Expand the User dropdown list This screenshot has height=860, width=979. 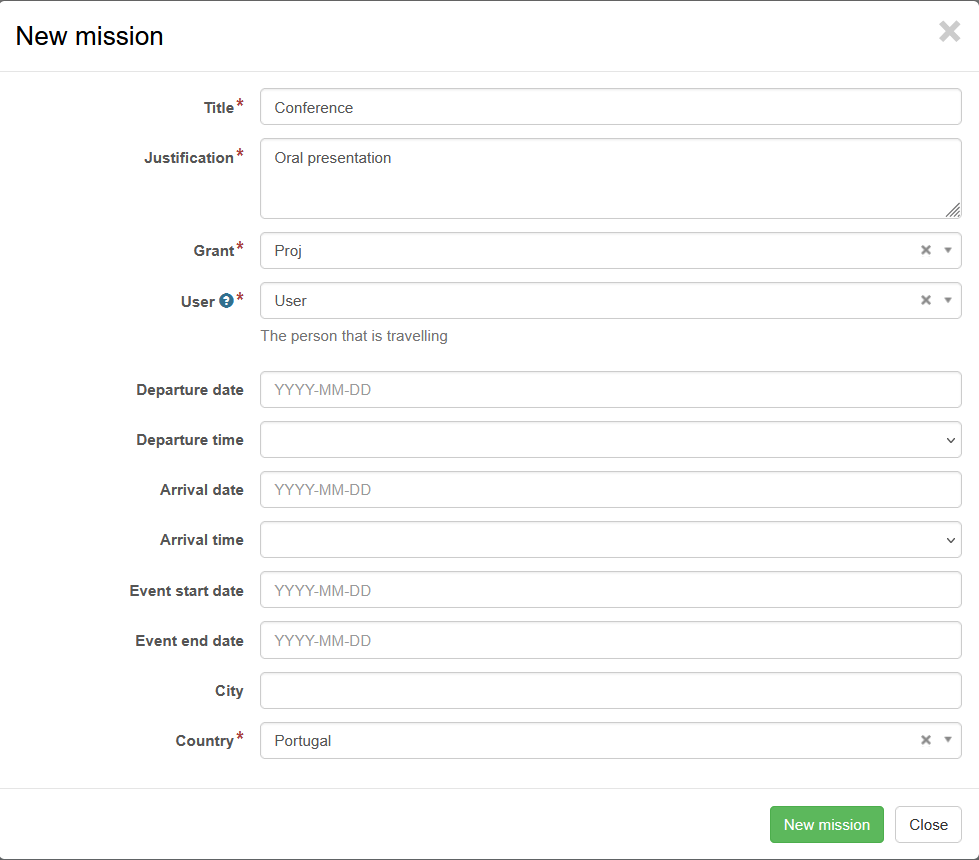tap(948, 300)
